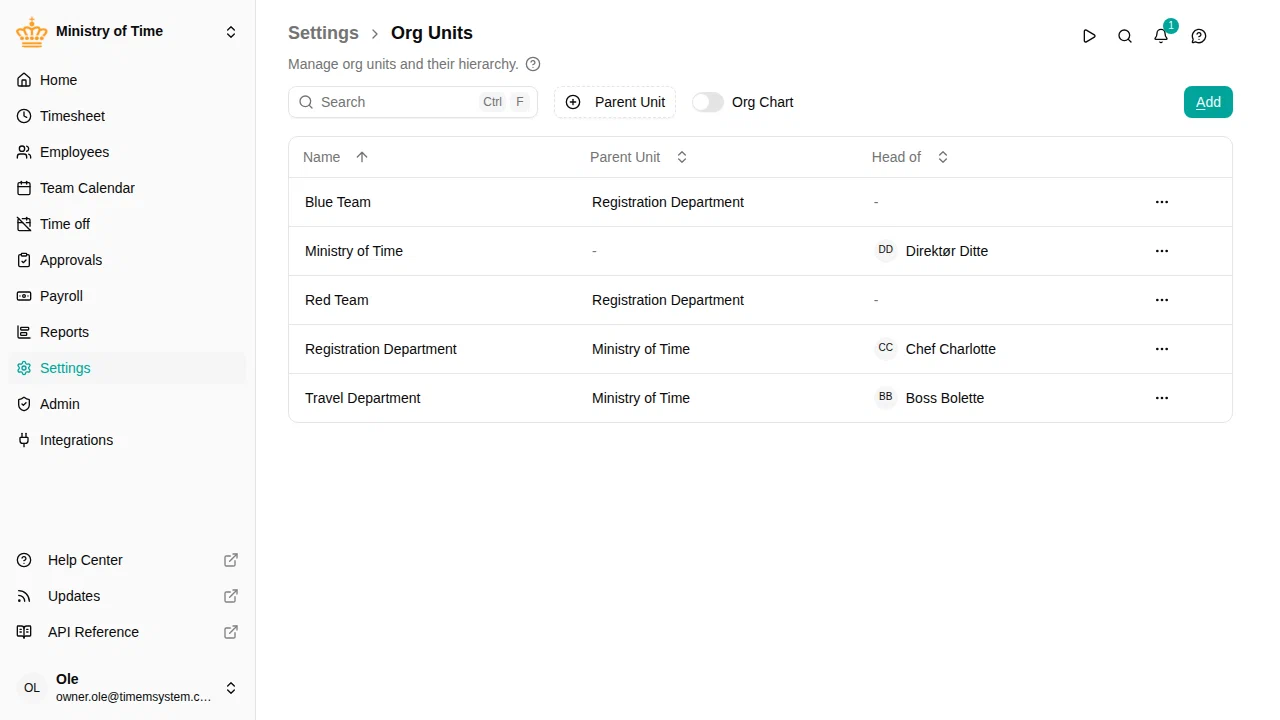Click the BB avatar of Boss Bolette
The height and width of the screenshot is (720, 1280).
pyautogui.click(x=886, y=397)
